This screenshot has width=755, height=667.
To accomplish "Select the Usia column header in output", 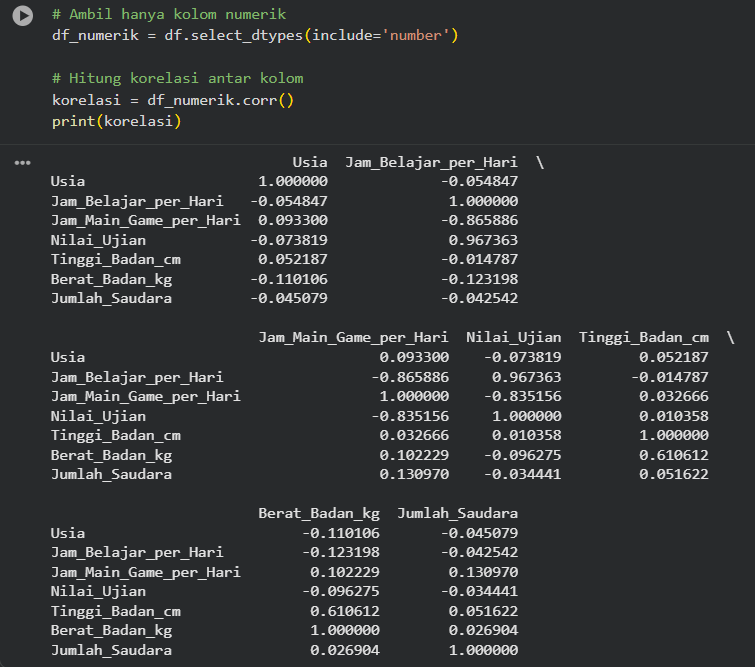I will (310, 162).
